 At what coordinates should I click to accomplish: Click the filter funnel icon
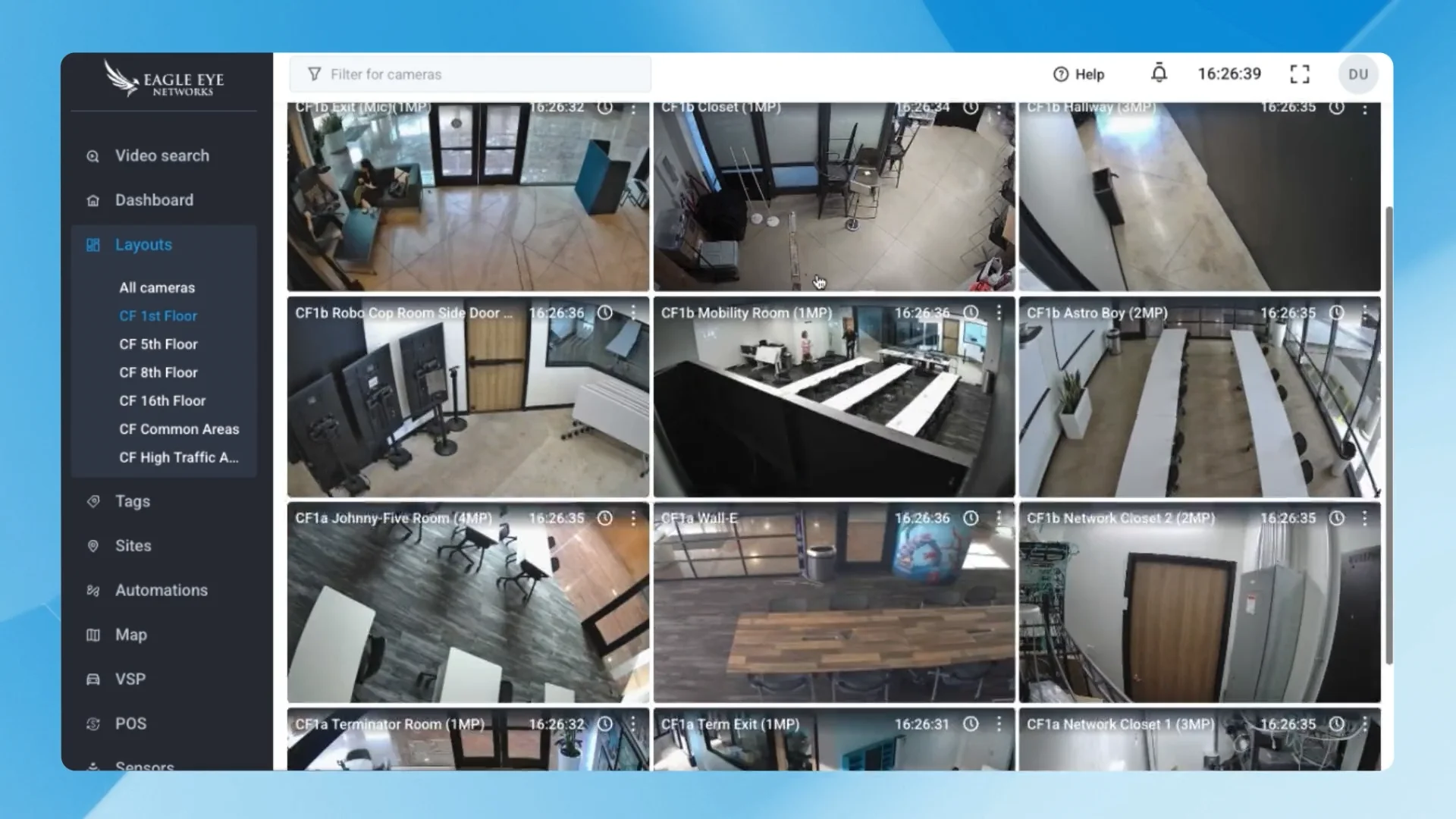[x=314, y=74]
